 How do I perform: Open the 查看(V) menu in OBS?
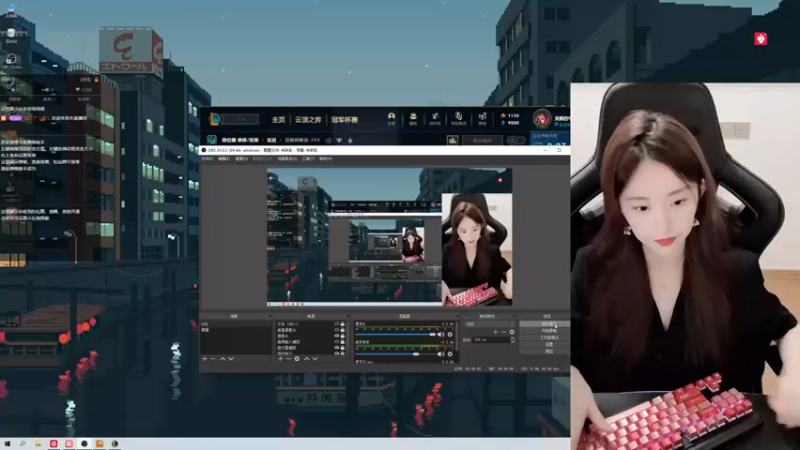(x=241, y=159)
